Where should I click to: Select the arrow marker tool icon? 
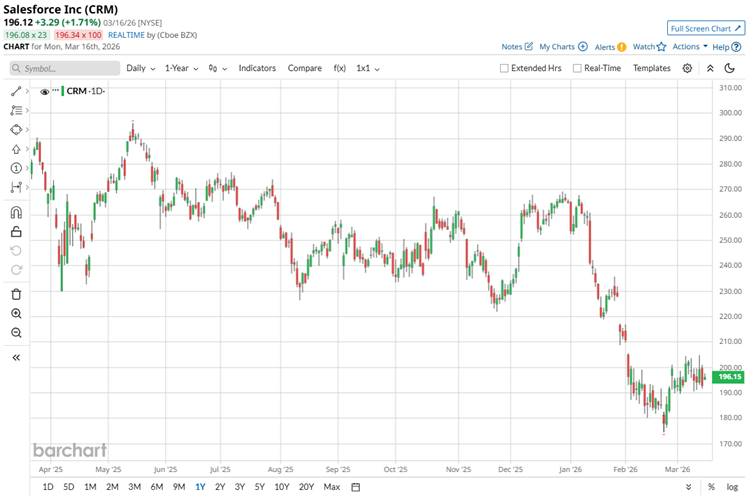coord(16,149)
